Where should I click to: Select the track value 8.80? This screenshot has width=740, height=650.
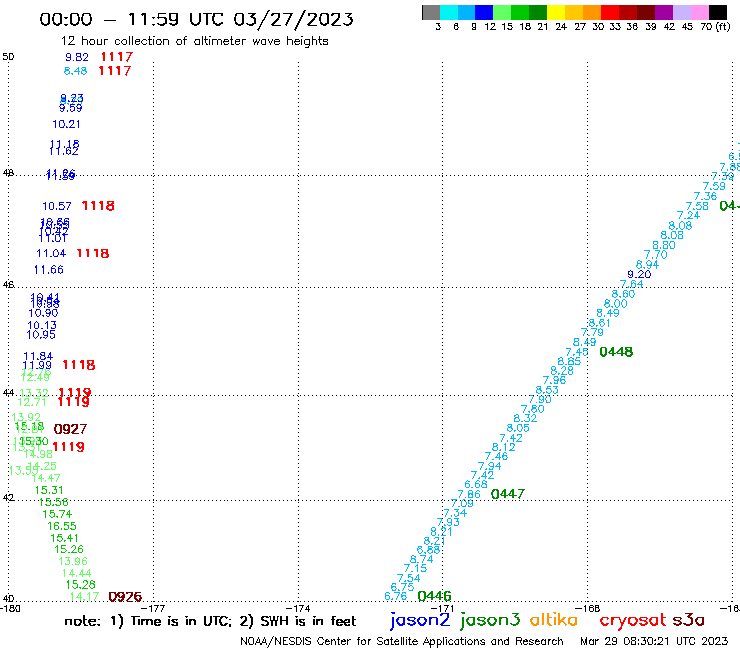click(x=664, y=245)
